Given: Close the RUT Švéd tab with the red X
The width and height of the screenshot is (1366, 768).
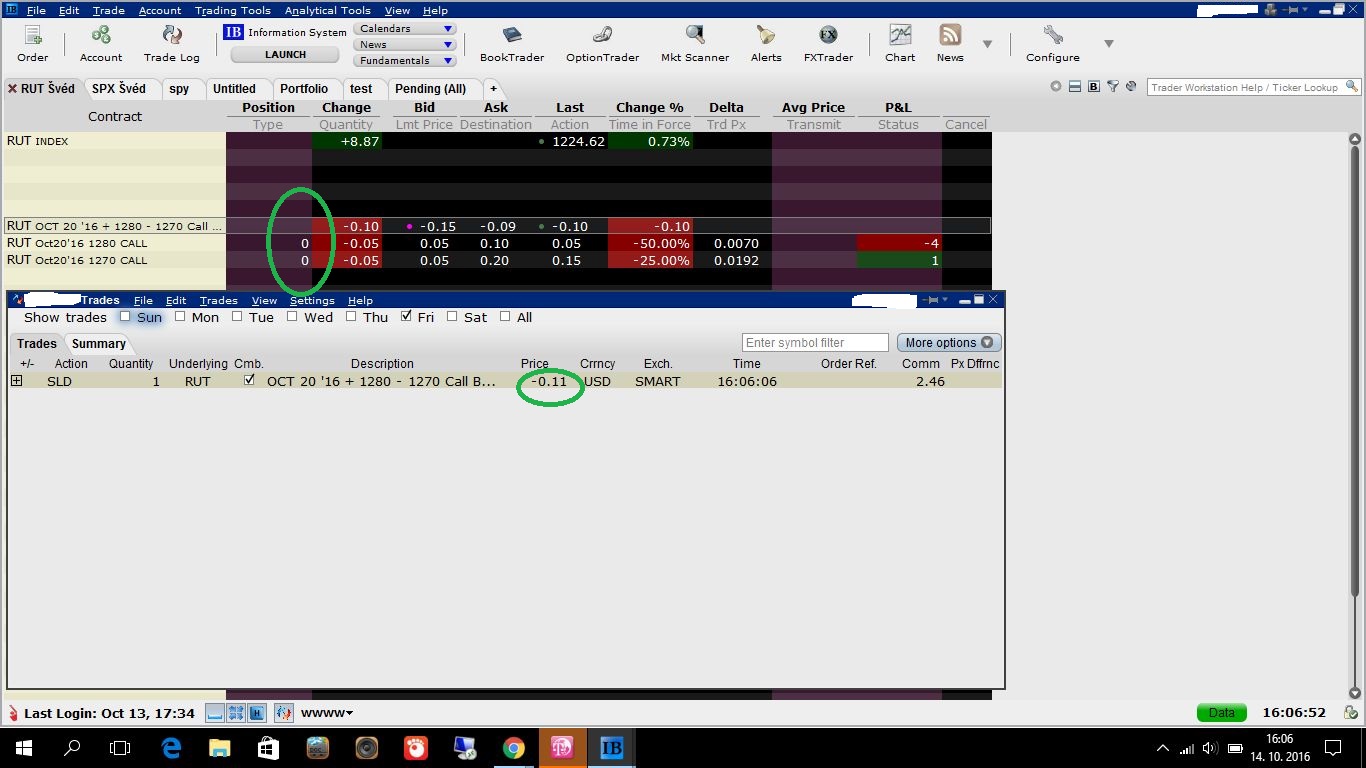Looking at the screenshot, I should [12, 88].
